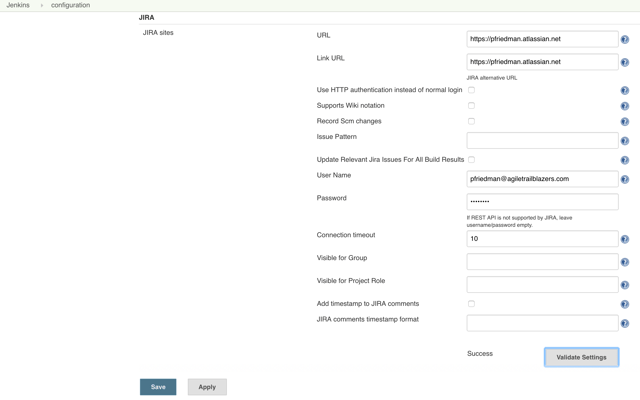The height and width of the screenshot is (400, 640).
Task: Show help for Record Scm changes
Action: click(624, 122)
